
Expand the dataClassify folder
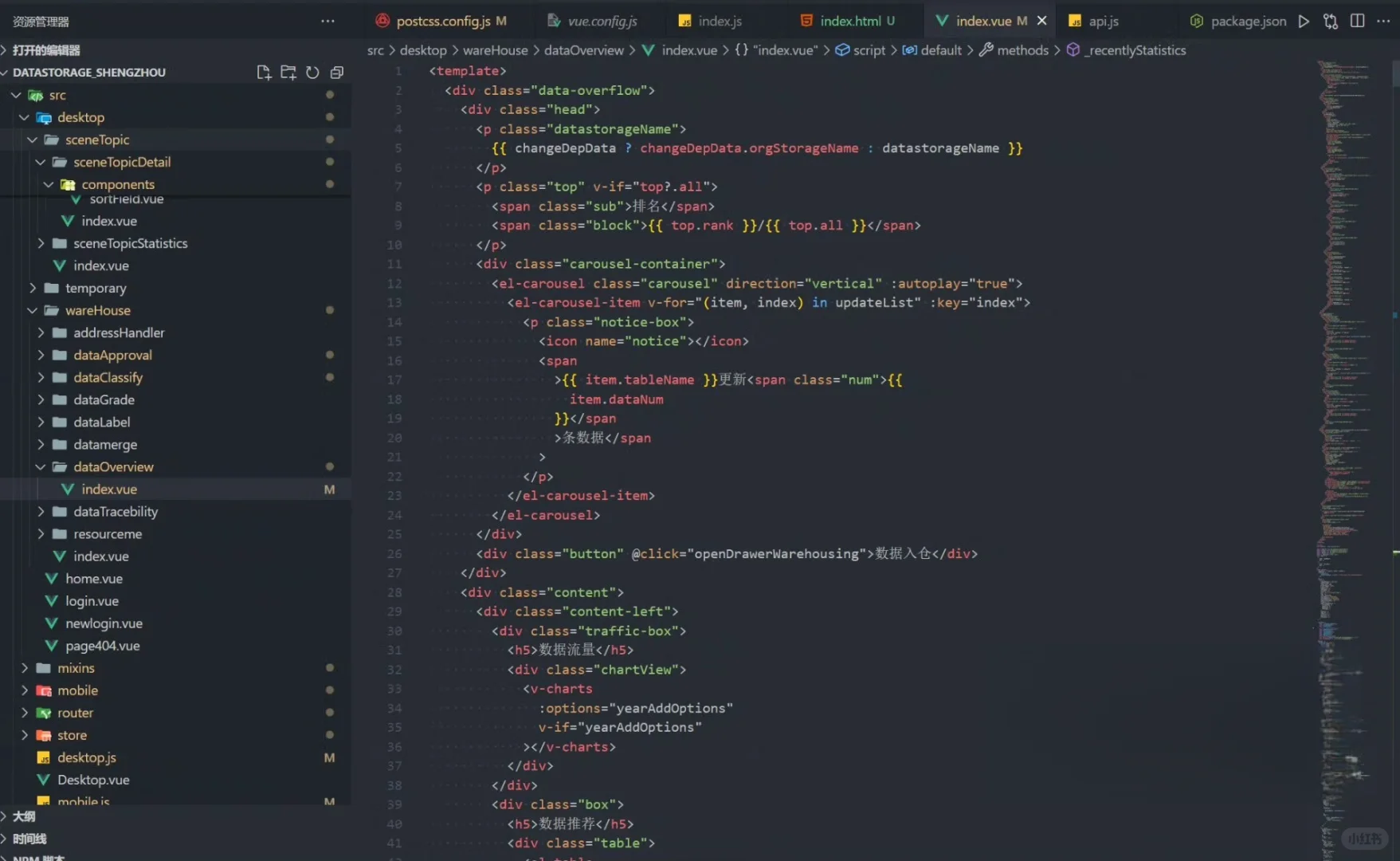click(x=41, y=378)
